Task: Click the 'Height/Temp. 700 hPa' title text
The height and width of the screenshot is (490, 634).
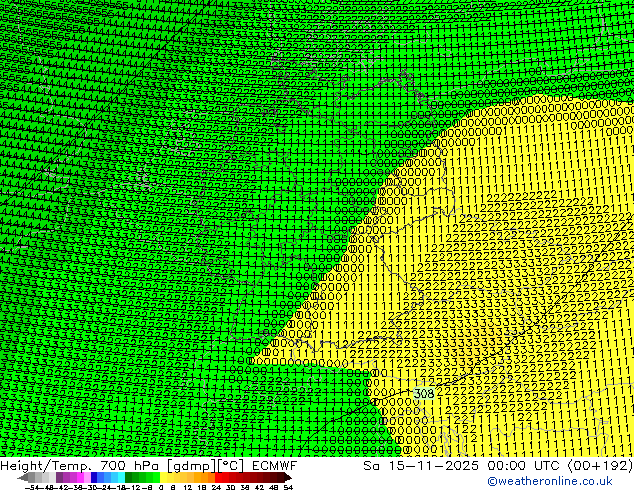Action: 81,465
